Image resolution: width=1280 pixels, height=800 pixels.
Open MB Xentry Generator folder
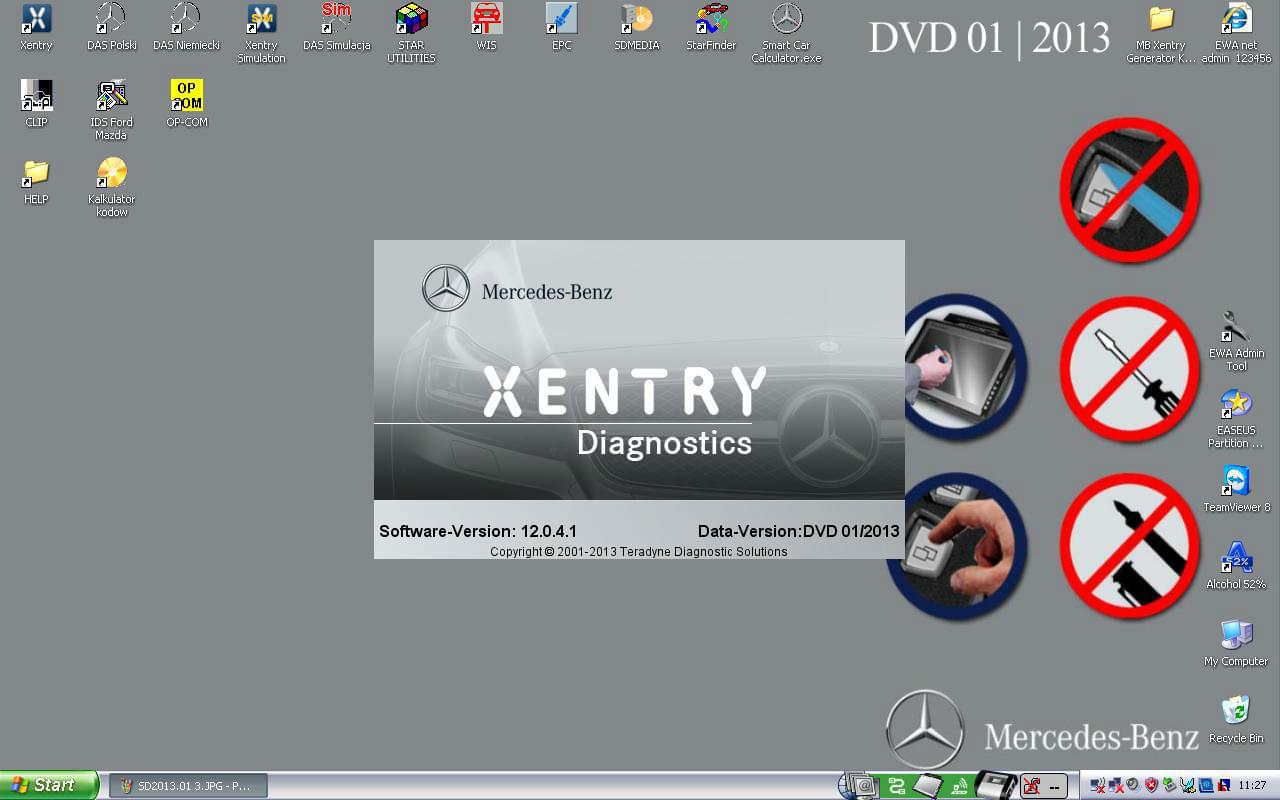pos(1161,34)
